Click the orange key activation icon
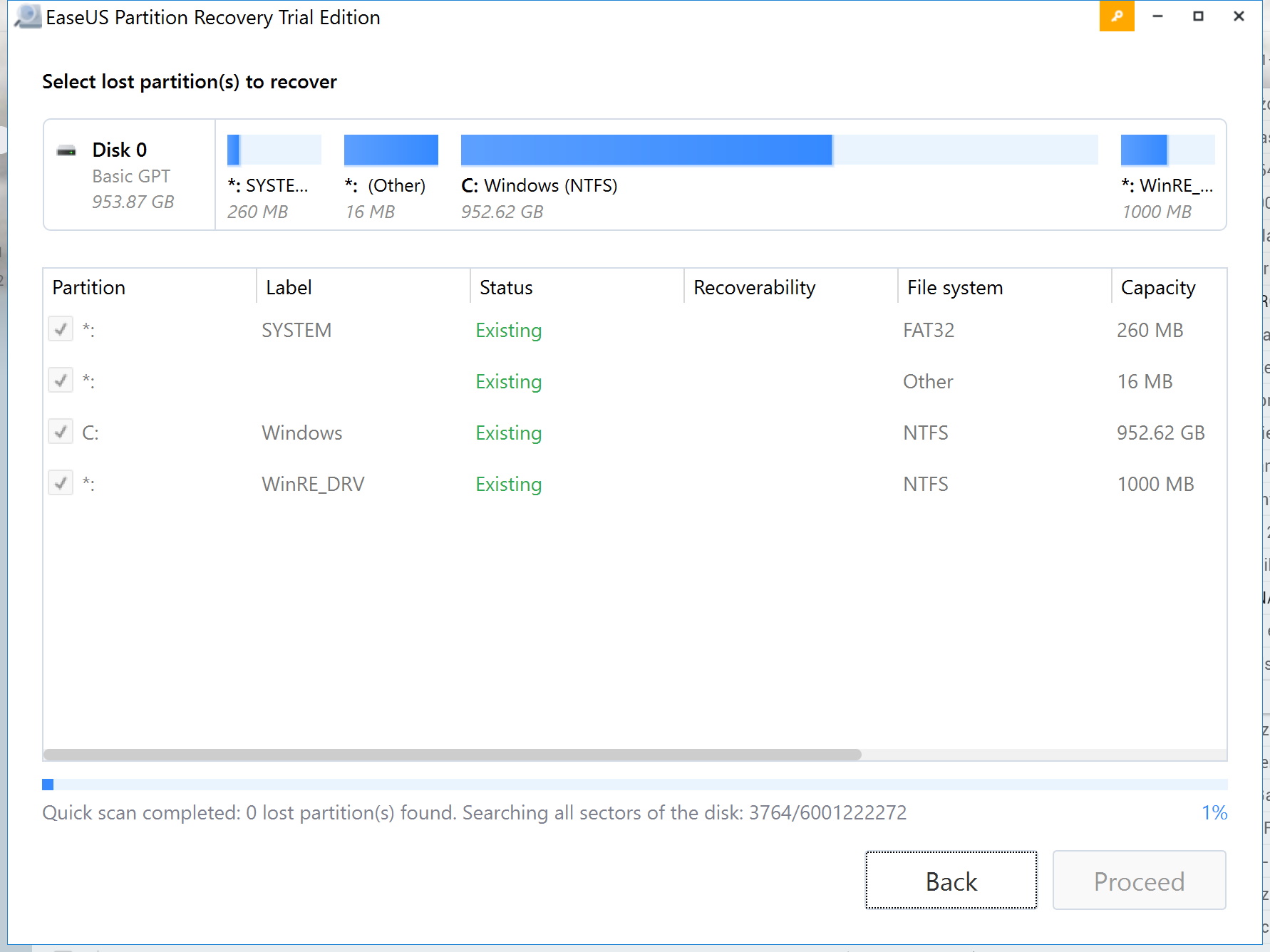Image resolution: width=1270 pixels, height=952 pixels. tap(1116, 16)
